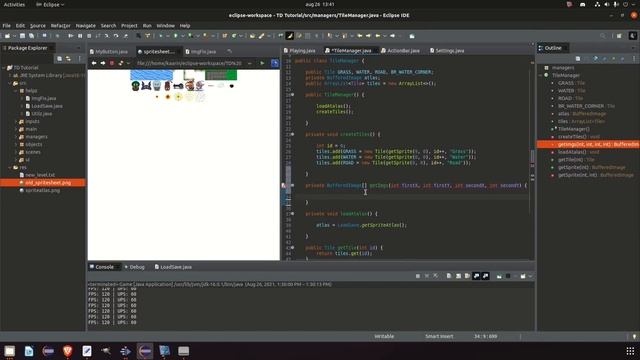Collapse the TileManager class in Outline
Image resolution: width=640 pixels, height=360 pixels.
click(540, 76)
